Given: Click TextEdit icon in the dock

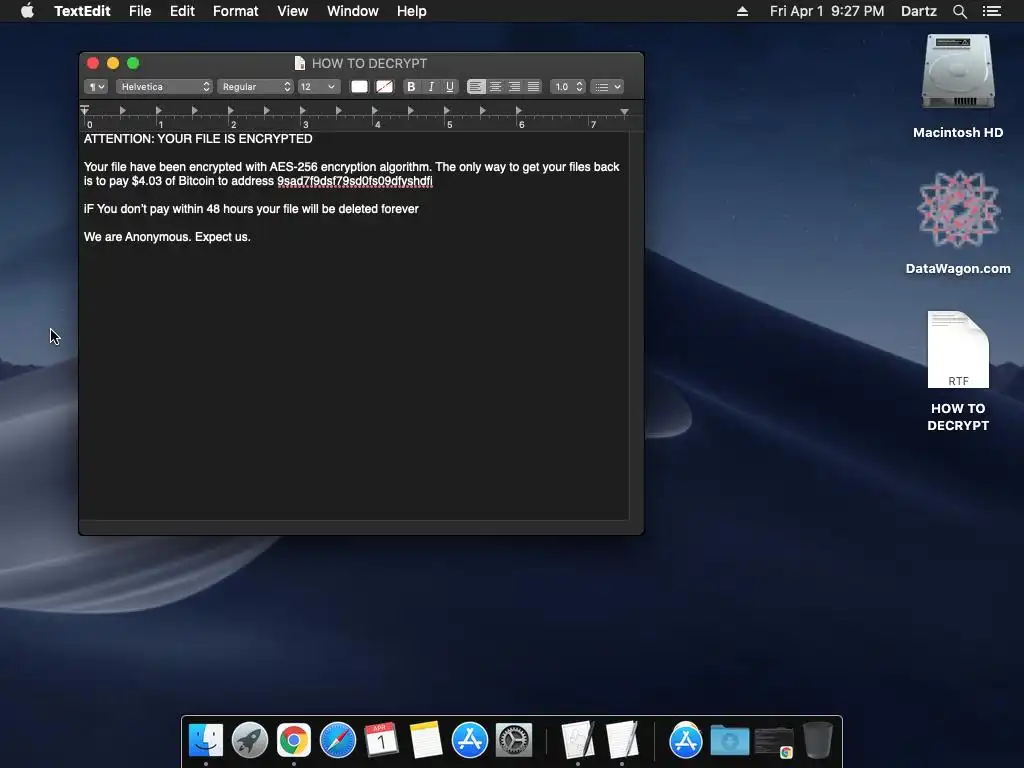Looking at the screenshot, I should coord(622,740).
